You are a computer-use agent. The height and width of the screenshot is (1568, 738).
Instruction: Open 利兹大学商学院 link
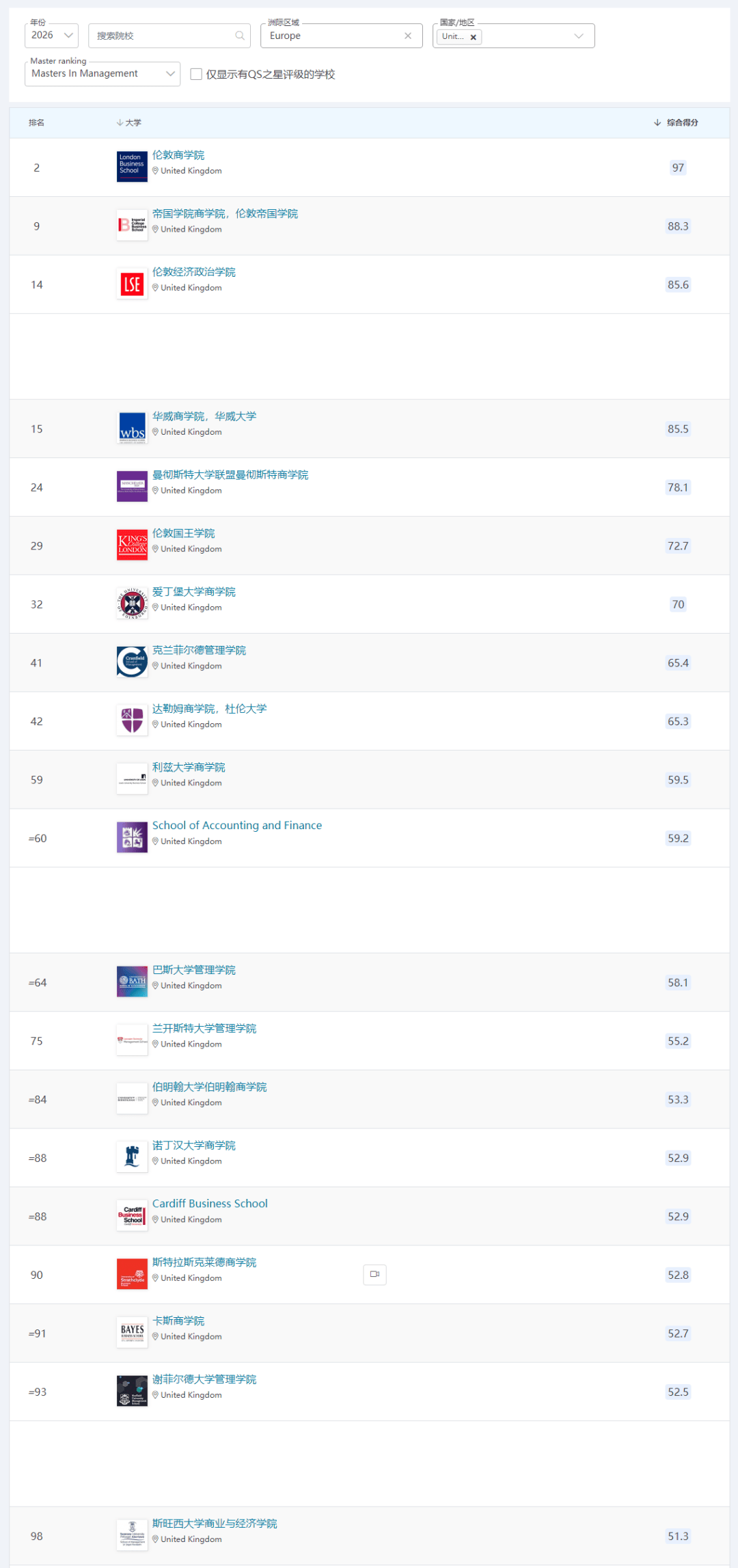tap(189, 767)
